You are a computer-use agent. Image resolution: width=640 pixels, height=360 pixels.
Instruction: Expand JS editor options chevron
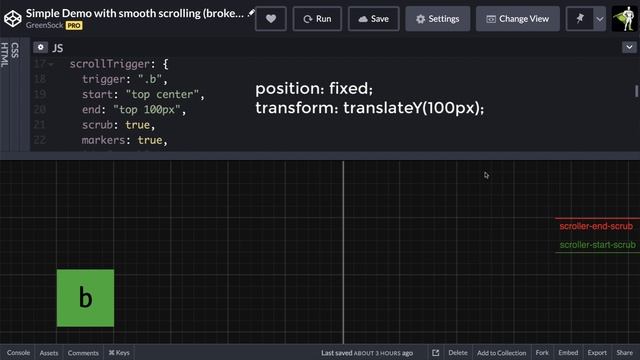(629, 47)
